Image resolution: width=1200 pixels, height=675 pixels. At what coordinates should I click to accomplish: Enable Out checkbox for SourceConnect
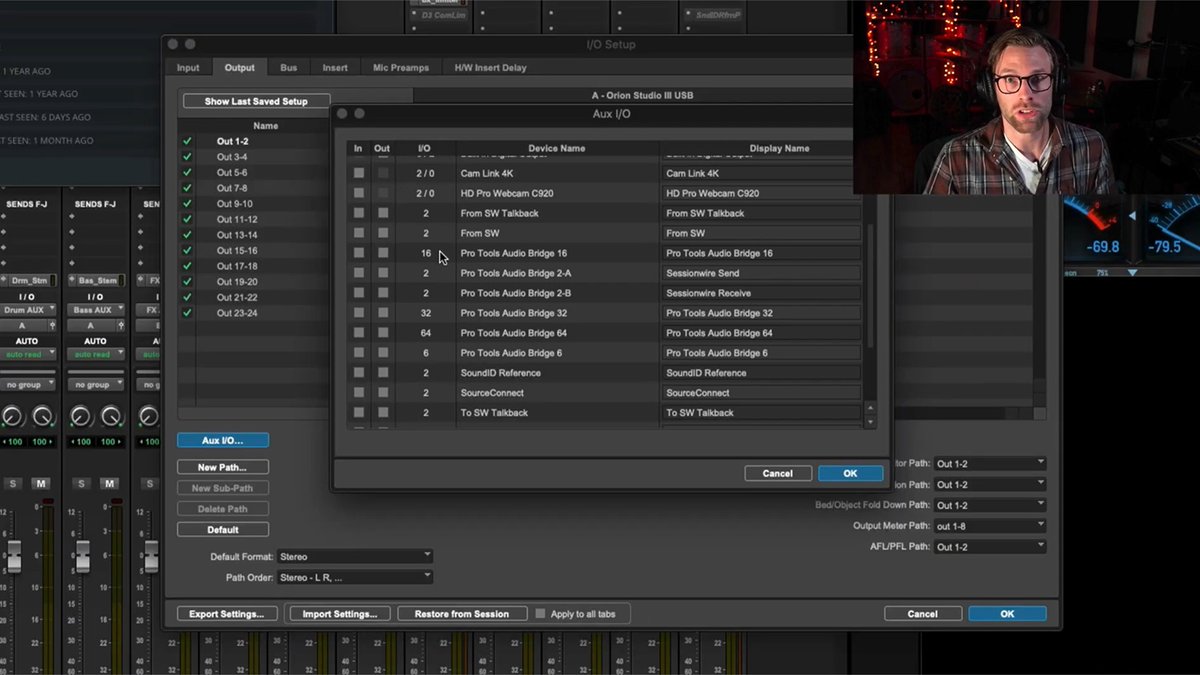pyautogui.click(x=383, y=393)
